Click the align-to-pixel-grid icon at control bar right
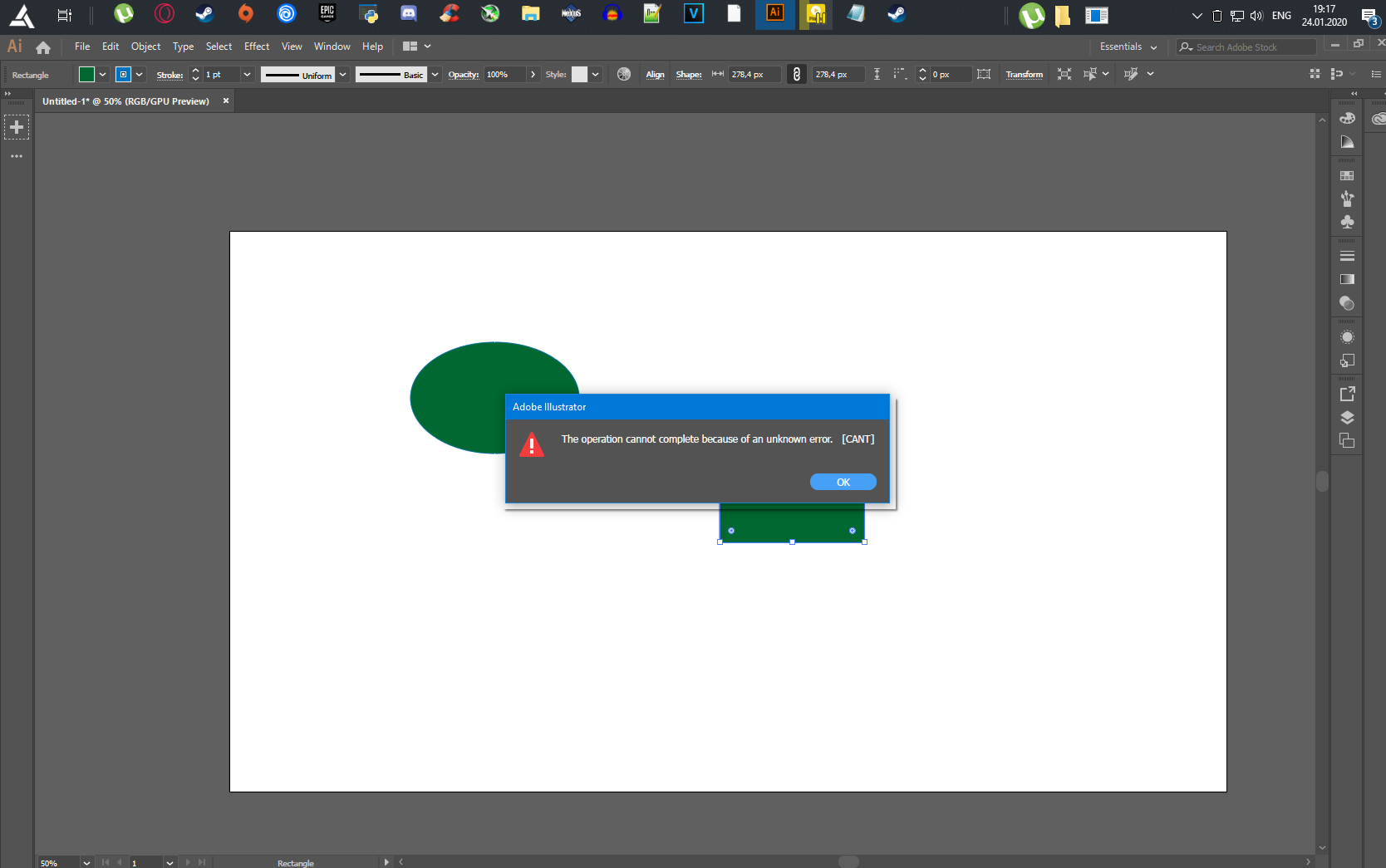 (1315, 74)
